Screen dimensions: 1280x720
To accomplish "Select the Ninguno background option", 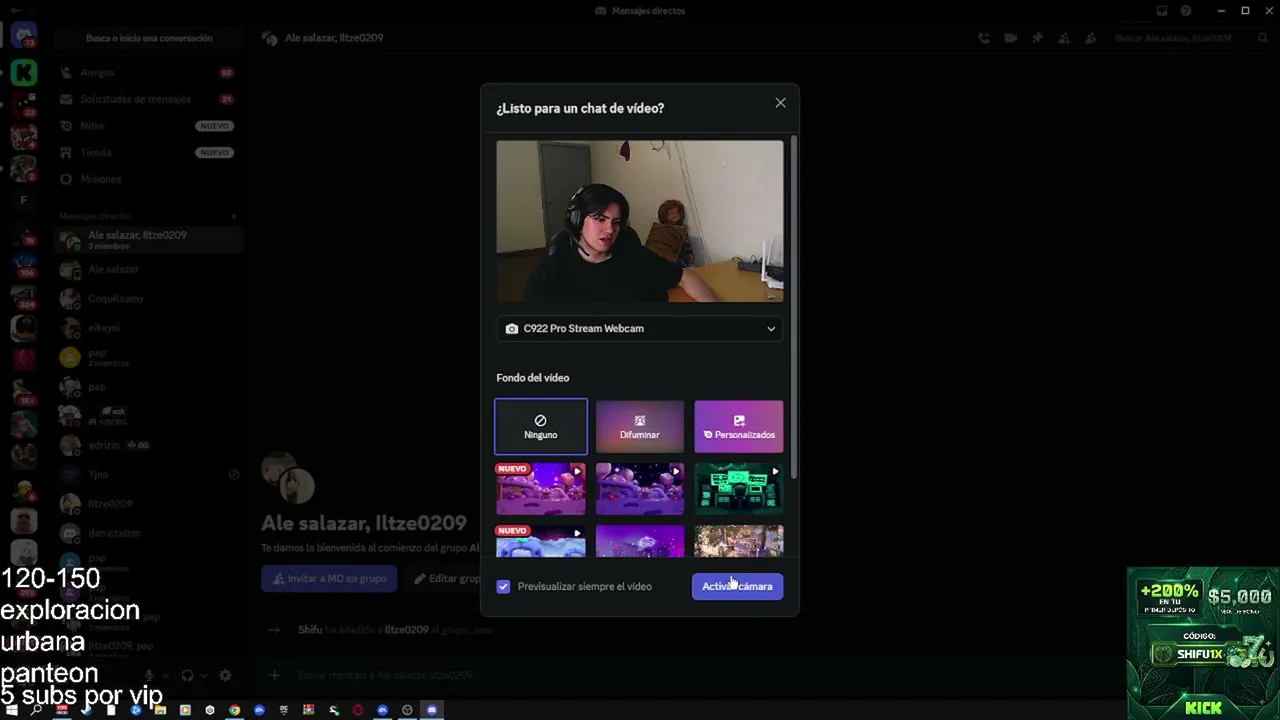I will [x=541, y=426].
